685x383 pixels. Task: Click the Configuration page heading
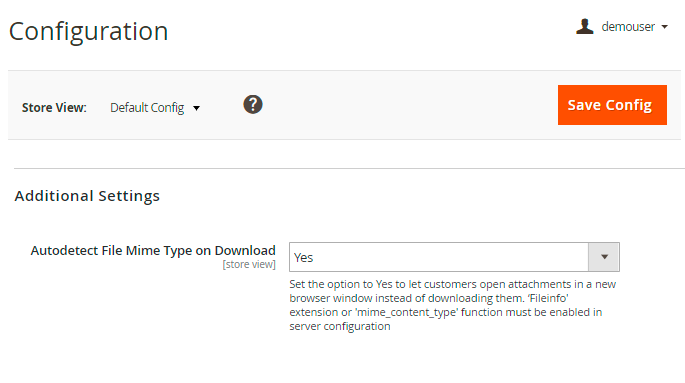[88, 31]
